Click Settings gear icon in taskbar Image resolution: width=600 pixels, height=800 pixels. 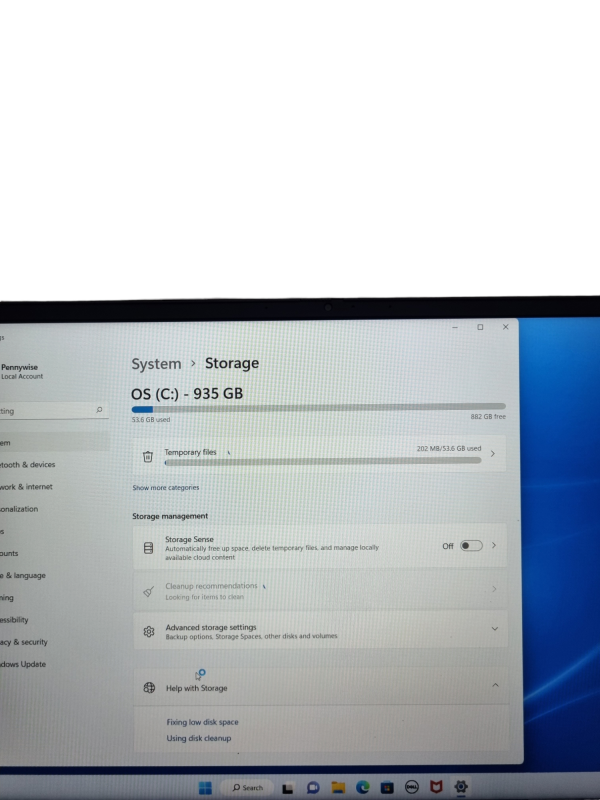461,786
